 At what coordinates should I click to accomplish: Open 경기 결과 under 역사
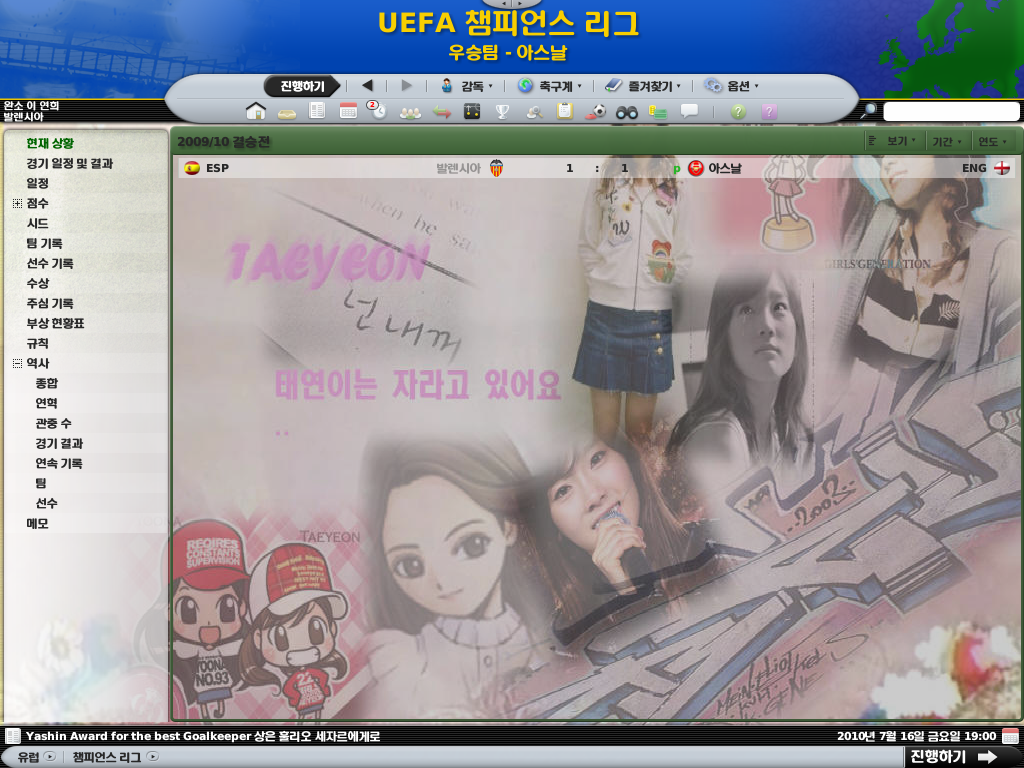(x=59, y=443)
